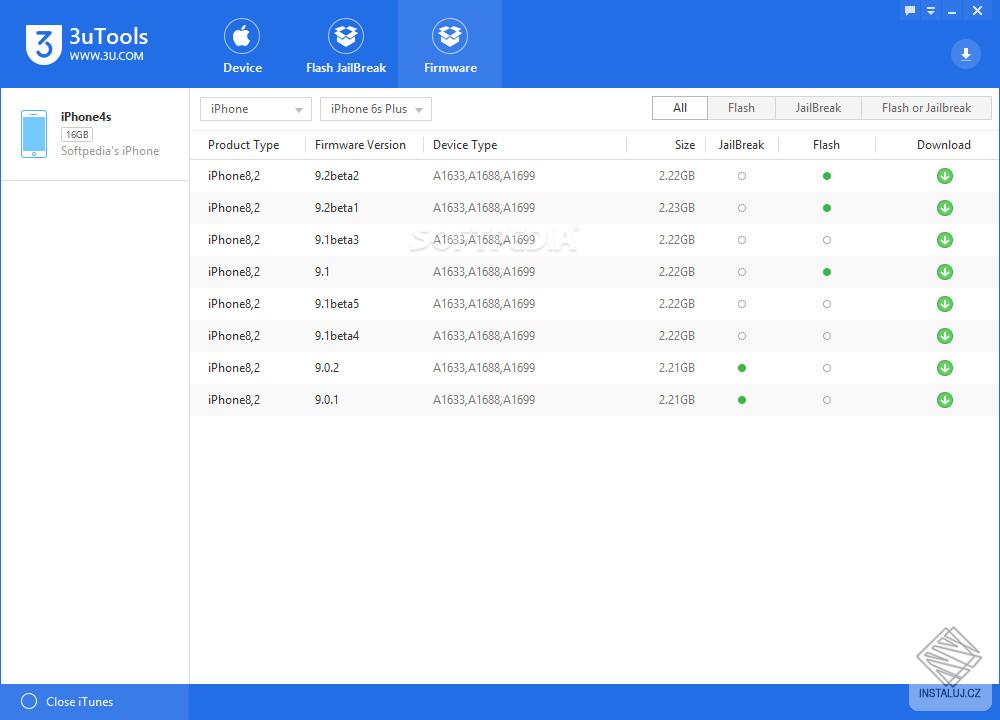Click the 3uTools logo

[x=44, y=45]
